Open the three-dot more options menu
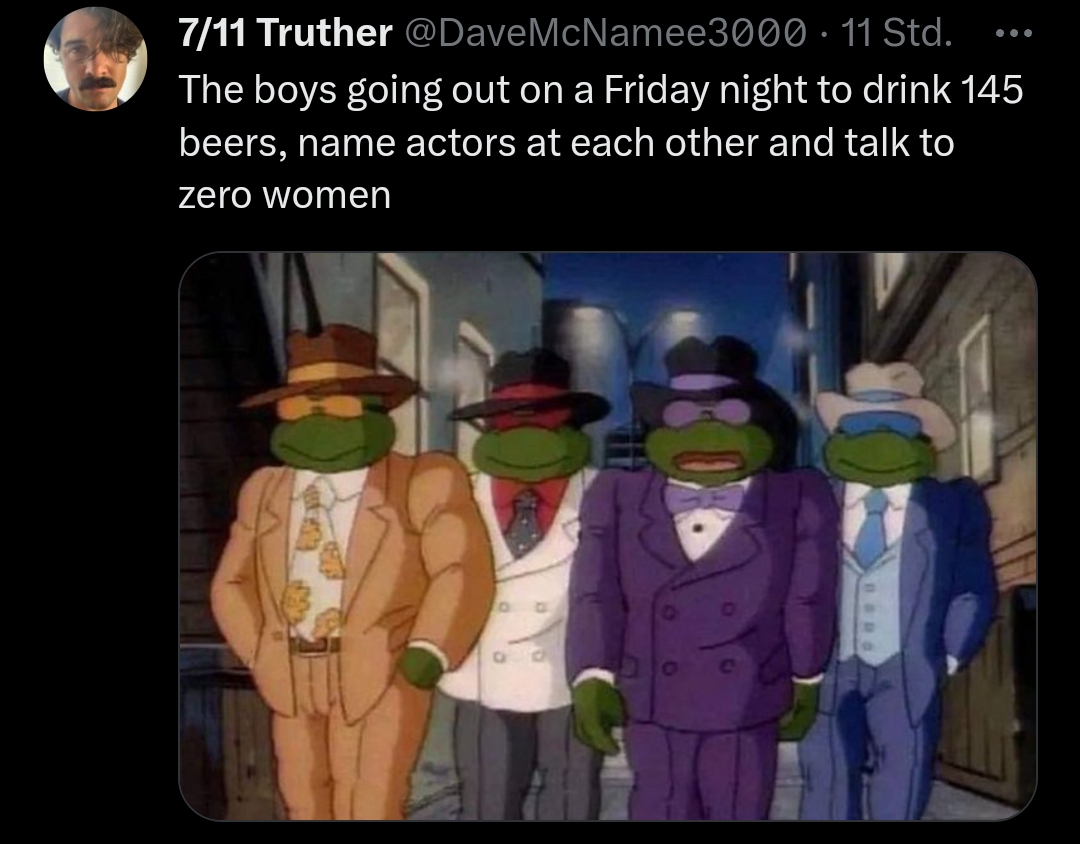This screenshot has width=1080, height=844. [1014, 33]
